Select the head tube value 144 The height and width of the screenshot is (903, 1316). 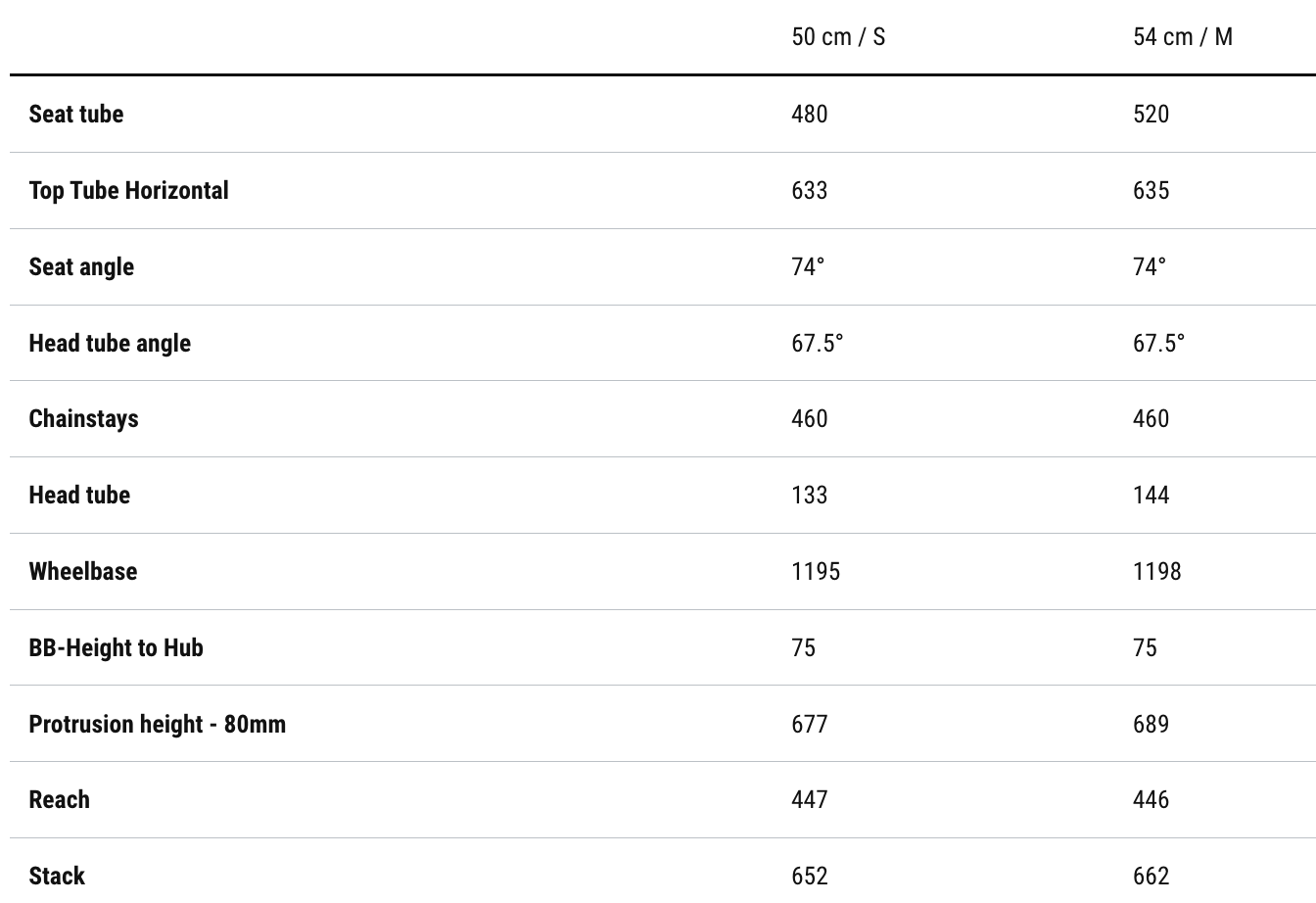point(1151,495)
